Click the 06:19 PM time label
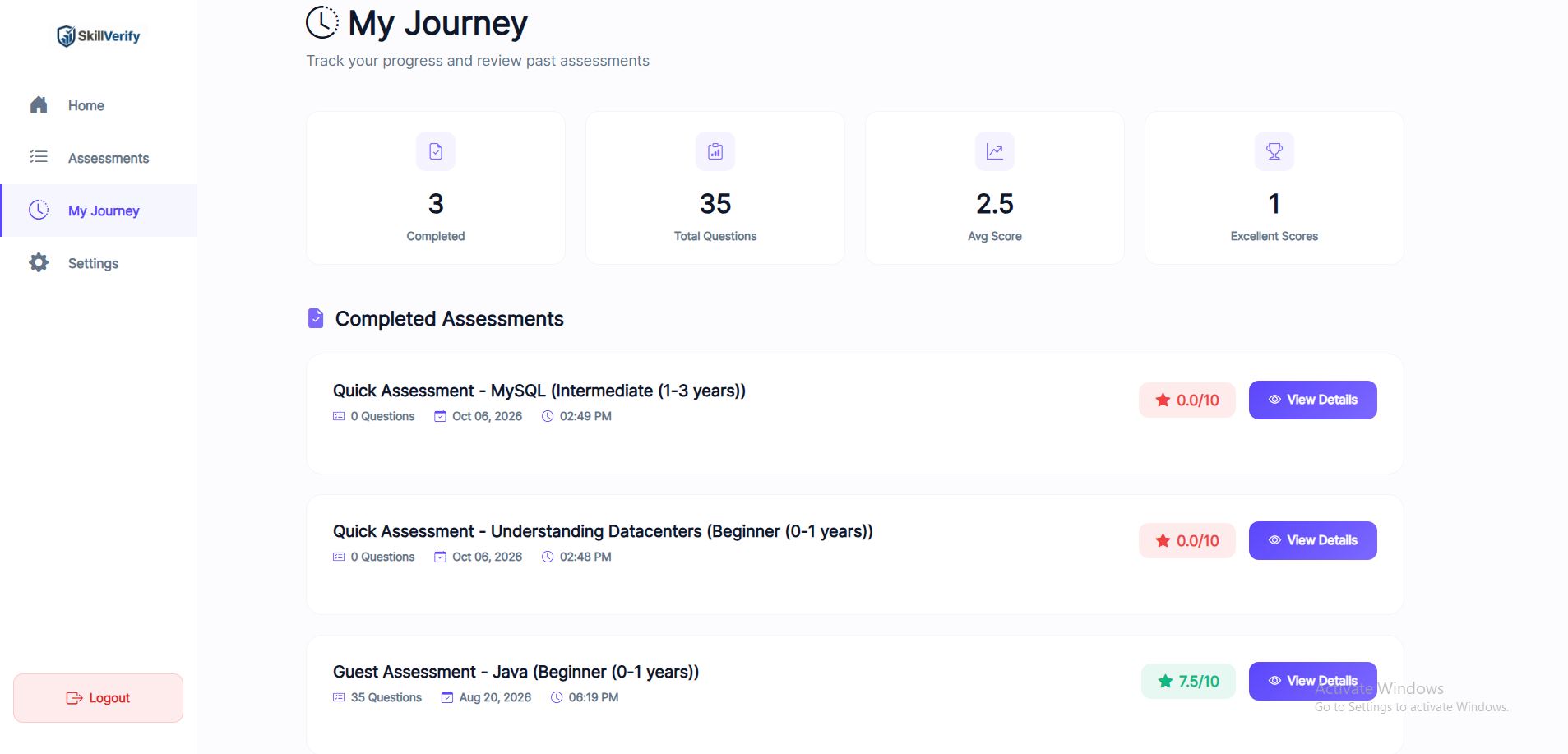1568x754 pixels. [x=594, y=697]
